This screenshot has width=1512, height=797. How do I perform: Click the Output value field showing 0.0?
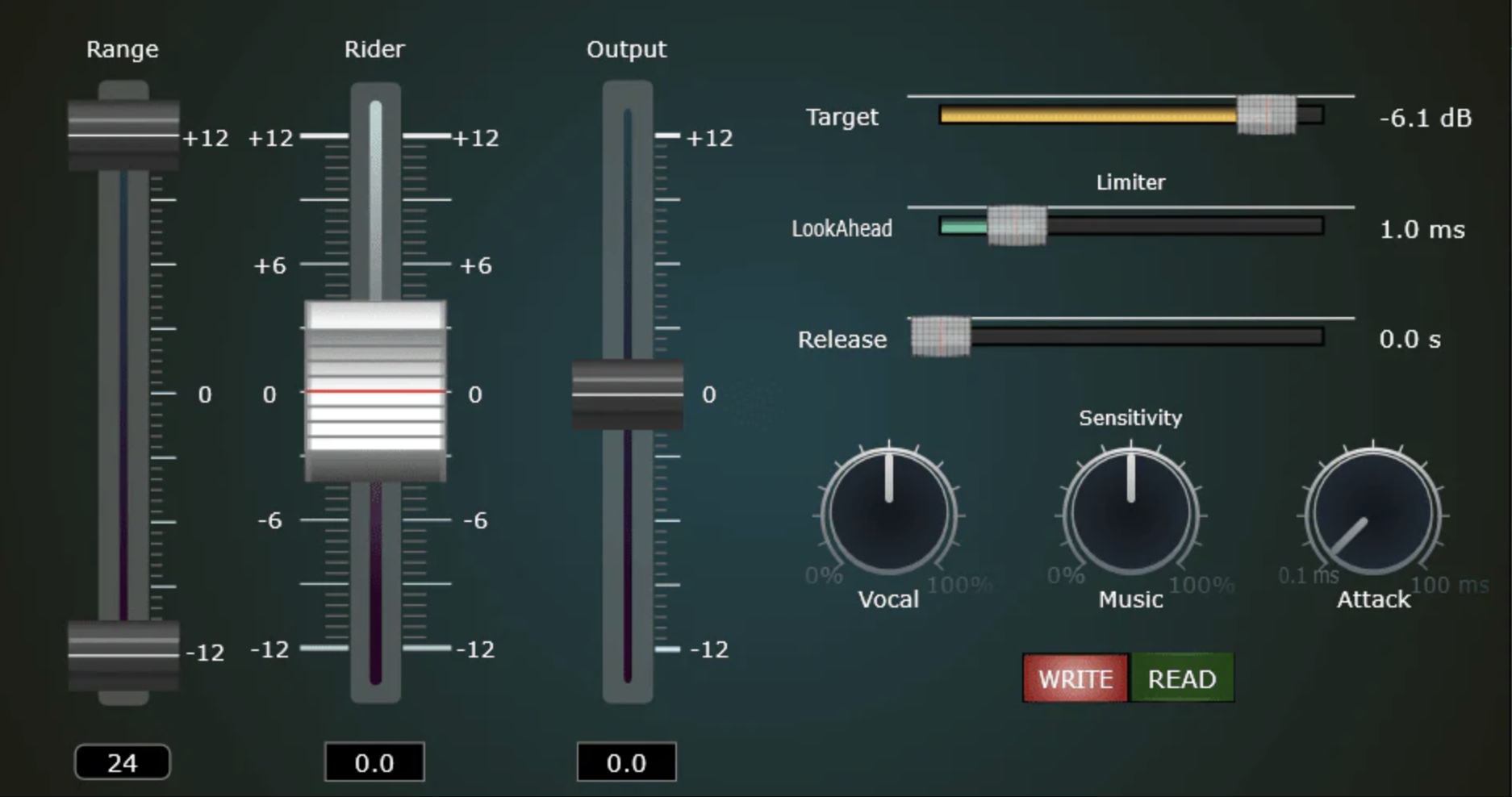tap(626, 762)
